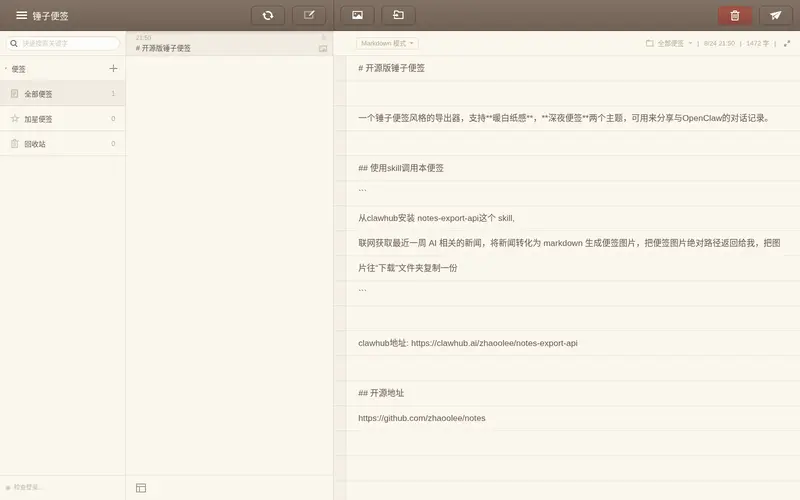The image size is (800, 500).
Task: Collapse the 便签 section in sidebar
Action: click(6, 68)
